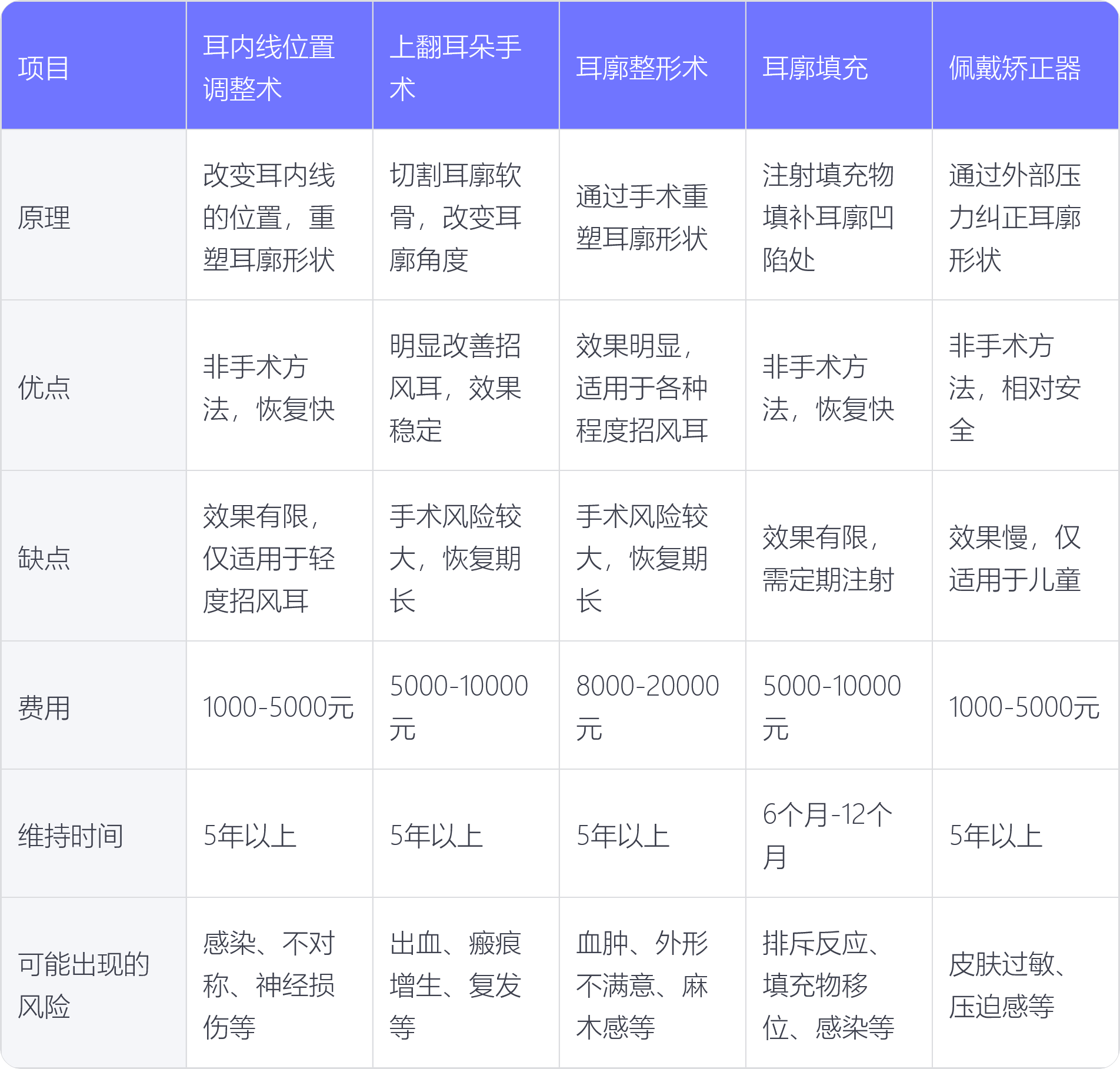Select the row label 费用
The width and height of the screenshot is (1120, 1069).
pos(94,705)
